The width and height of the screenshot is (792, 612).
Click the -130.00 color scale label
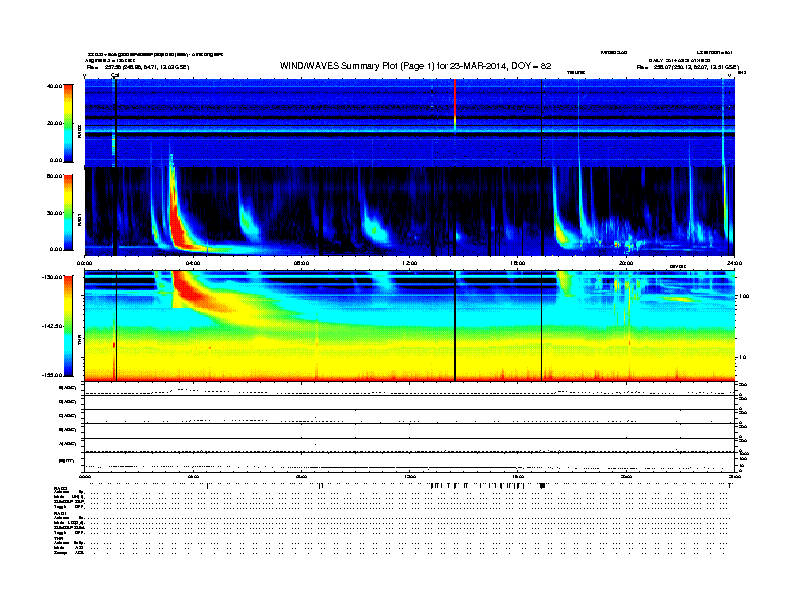[x=52, y=277]
